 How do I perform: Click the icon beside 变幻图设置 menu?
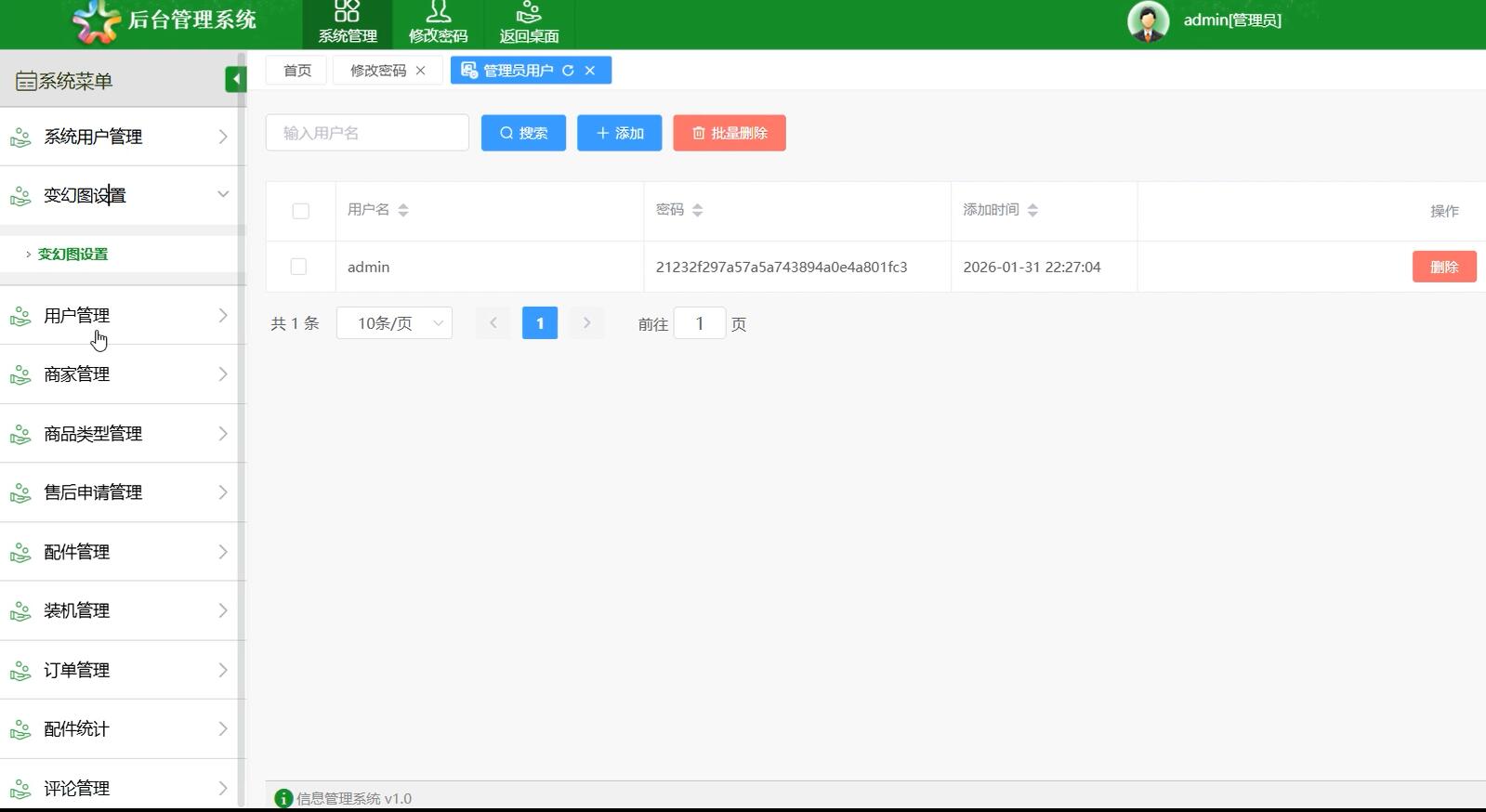point(20,196)
